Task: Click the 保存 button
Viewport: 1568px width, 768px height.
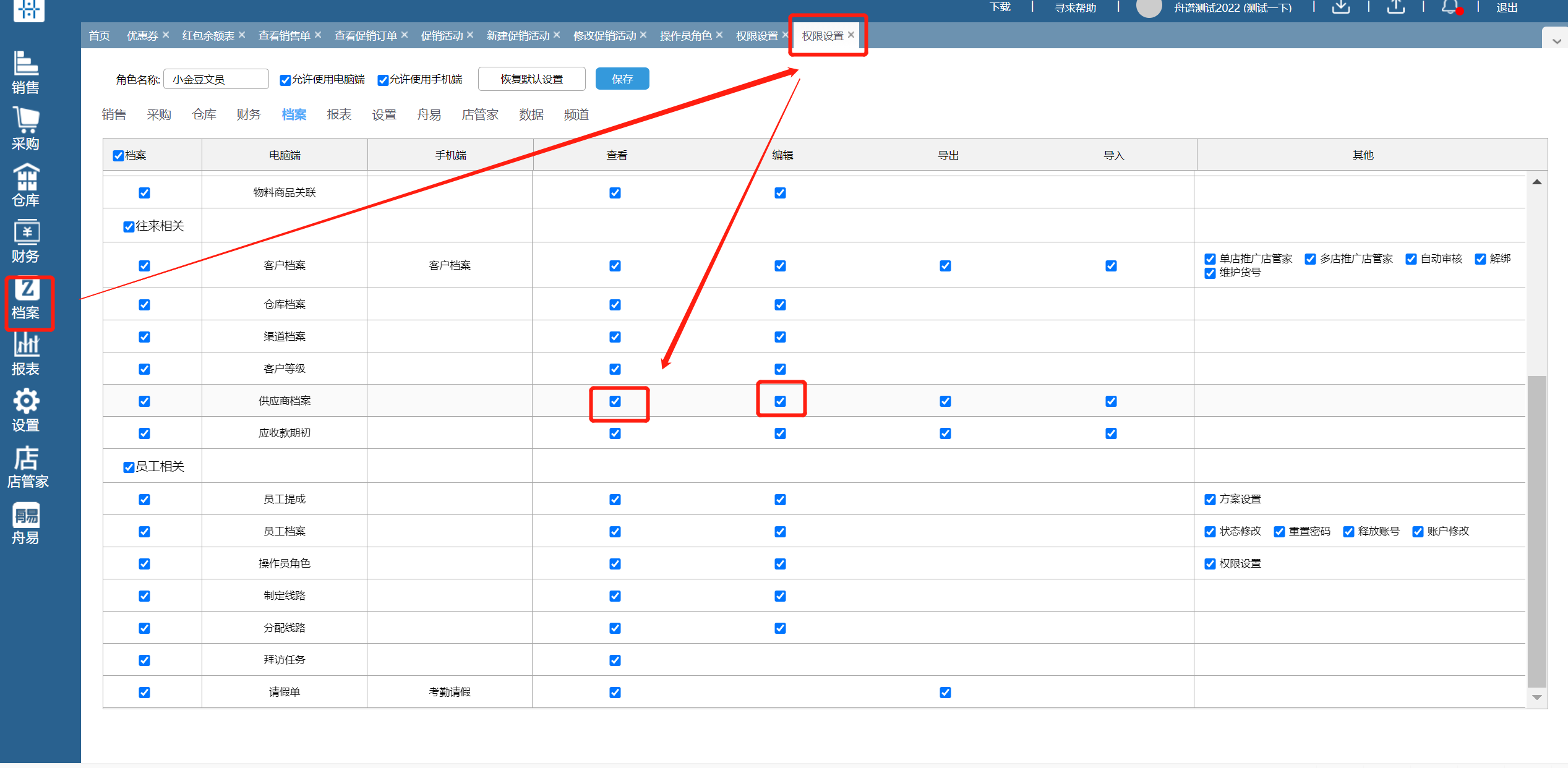Action: tap(622, 79)
